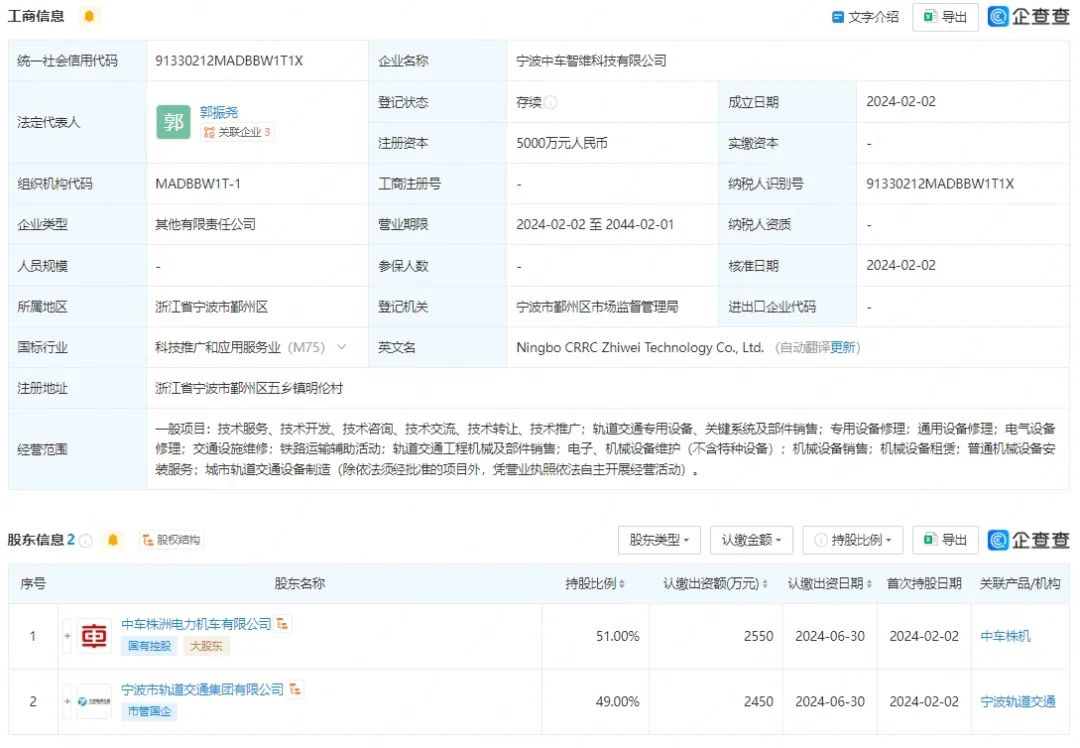Click the 宁波市轨道交通集团 company logo
Image resolution: width=1080 pixels, height=748 pixels.
[94, 701]
